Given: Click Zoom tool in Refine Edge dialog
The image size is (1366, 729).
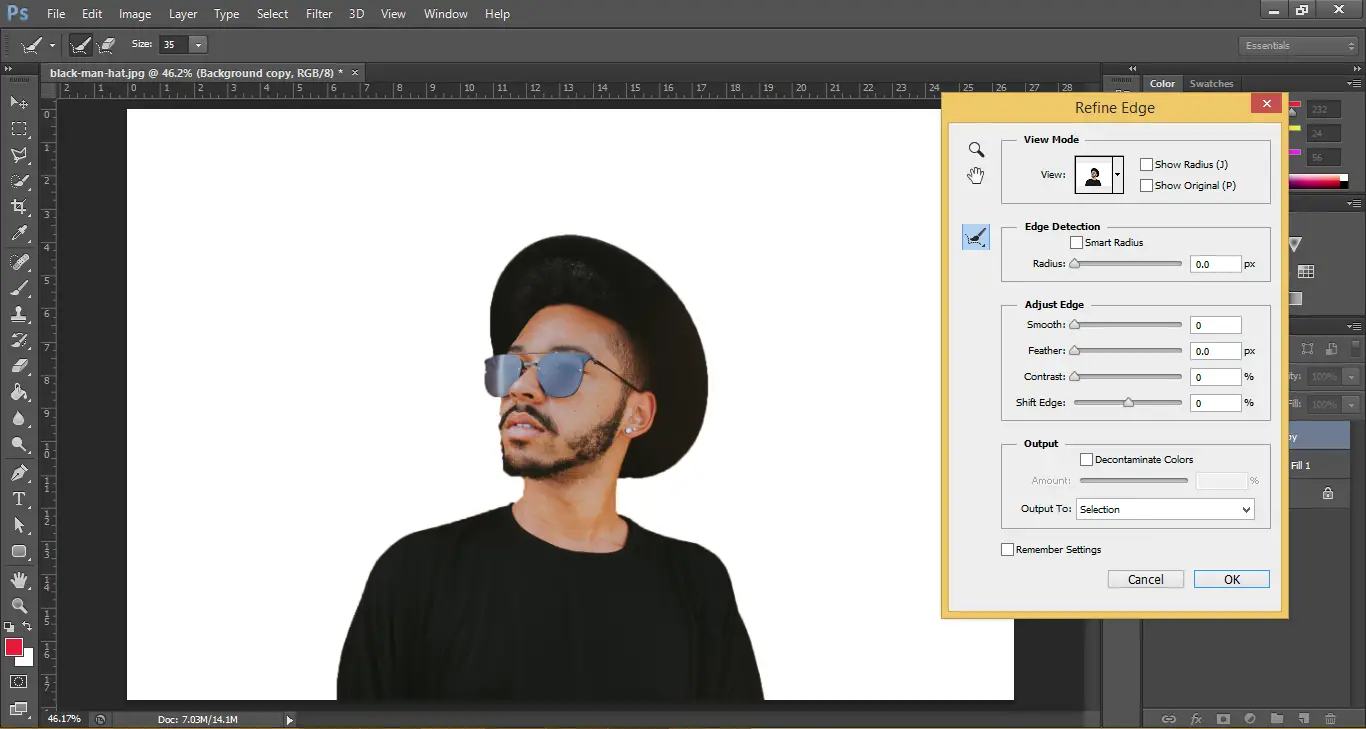Looking at the screenshot, I should 976,150.
